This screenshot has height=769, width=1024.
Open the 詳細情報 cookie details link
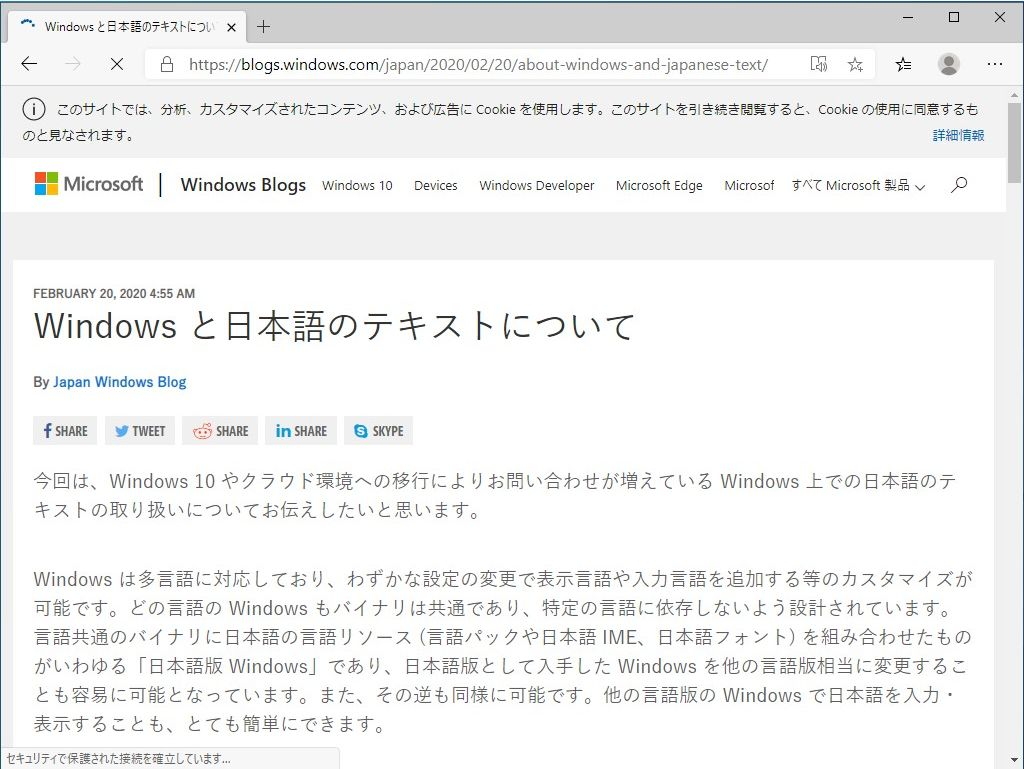point(958,135)
